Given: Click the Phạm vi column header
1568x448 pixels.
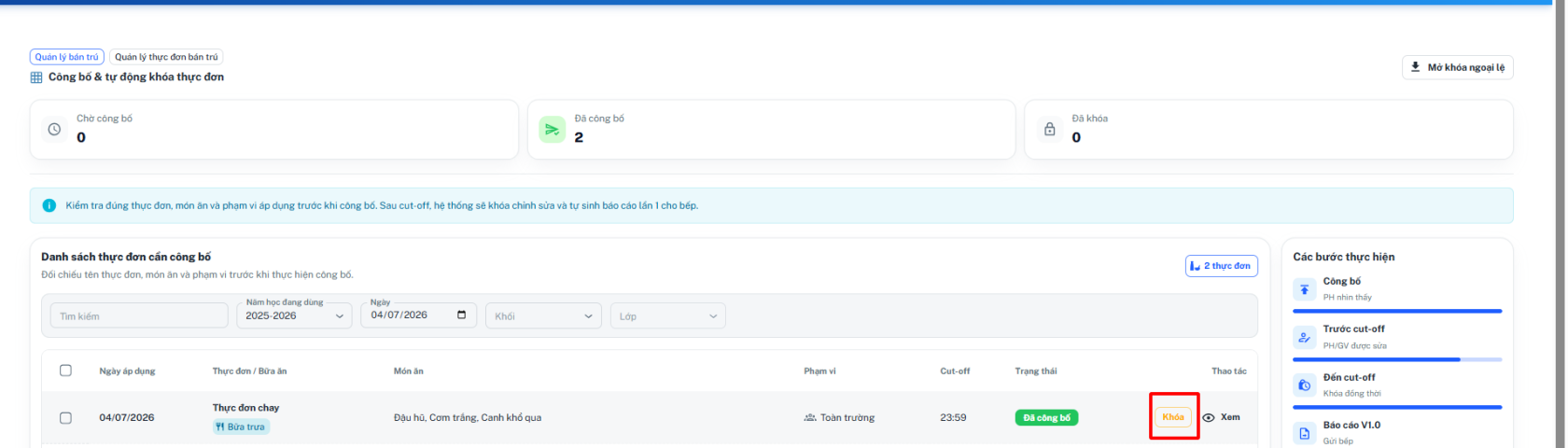Looking at the screenshot, I should [x=819, y=371].
